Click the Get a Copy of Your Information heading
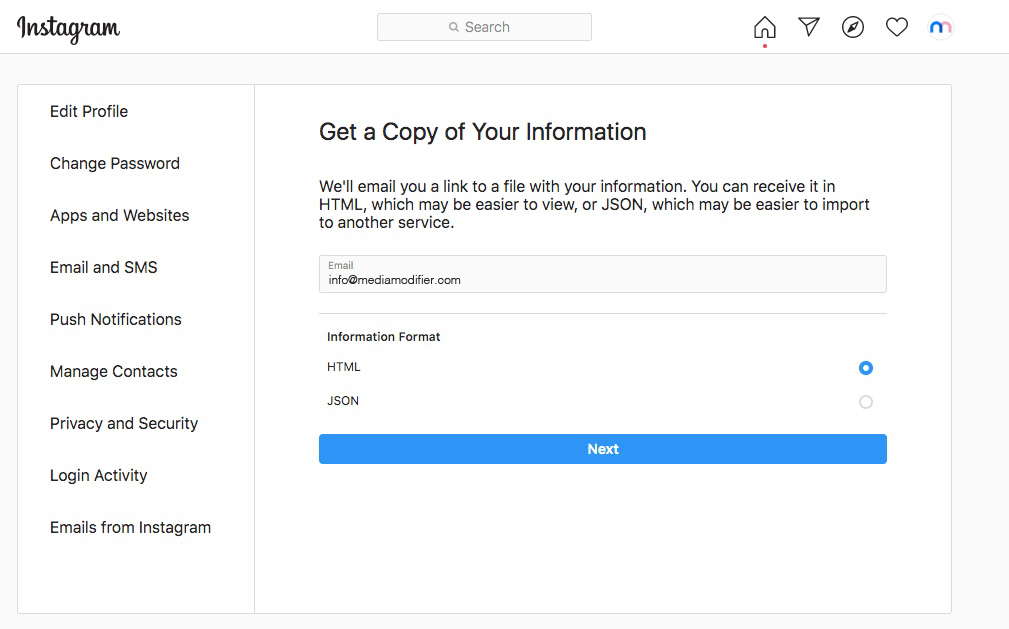The image size is (1009, 629). point(483,132)
